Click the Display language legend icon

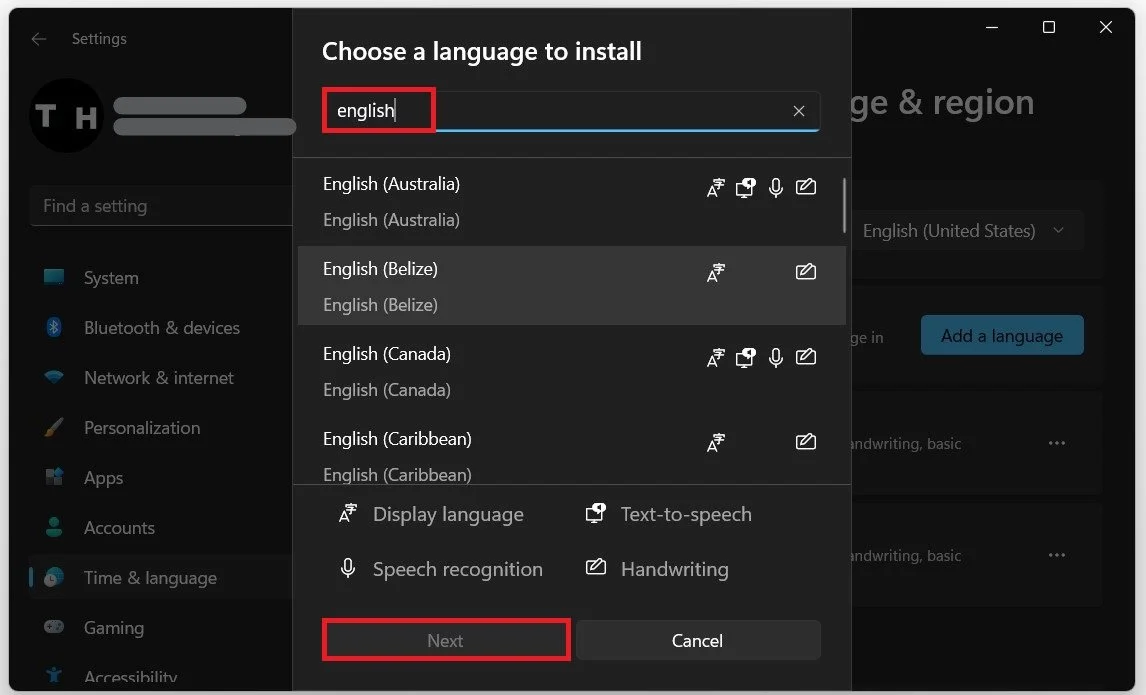(347, 513)
